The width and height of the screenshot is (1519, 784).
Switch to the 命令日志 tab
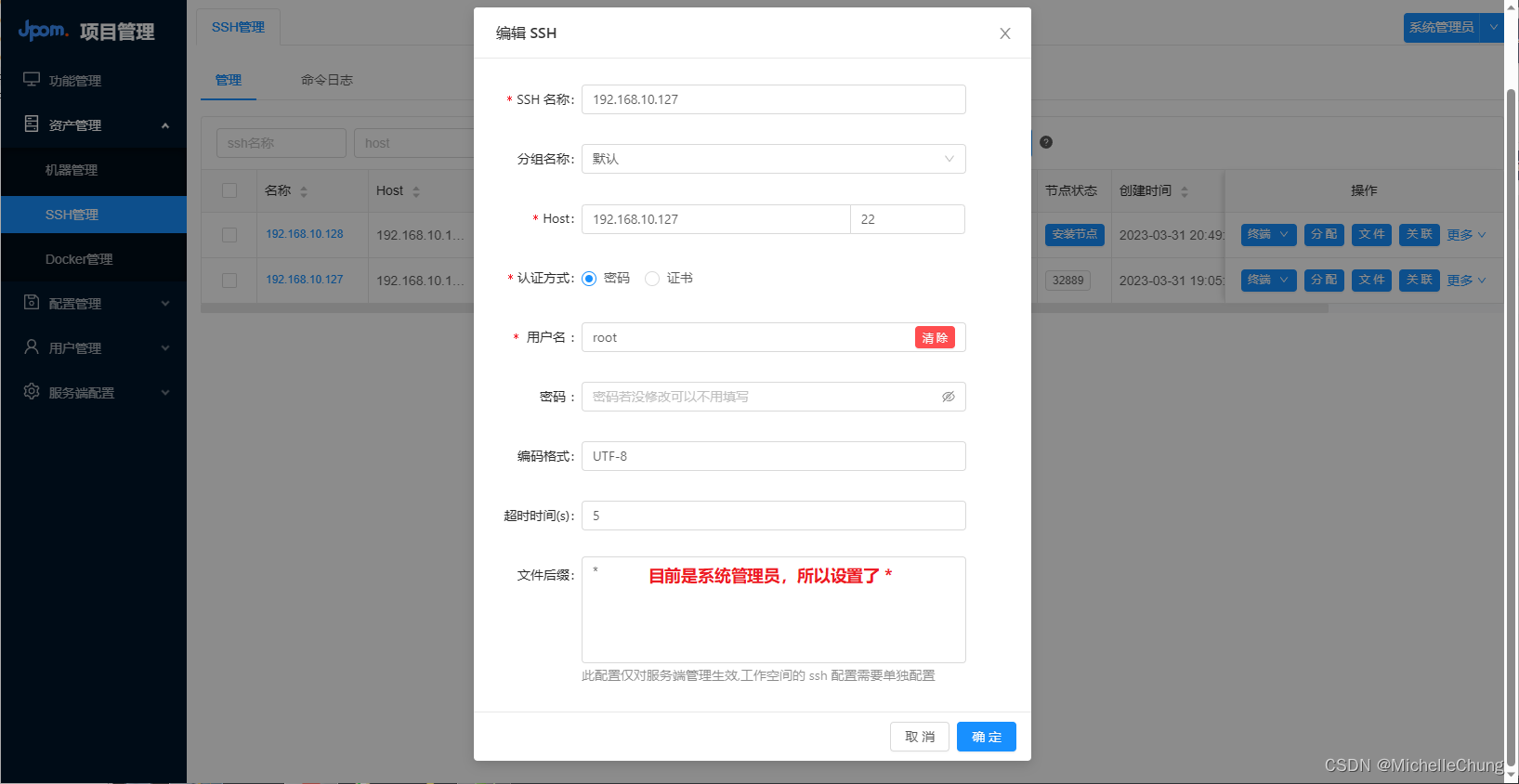tap(327, 80)
